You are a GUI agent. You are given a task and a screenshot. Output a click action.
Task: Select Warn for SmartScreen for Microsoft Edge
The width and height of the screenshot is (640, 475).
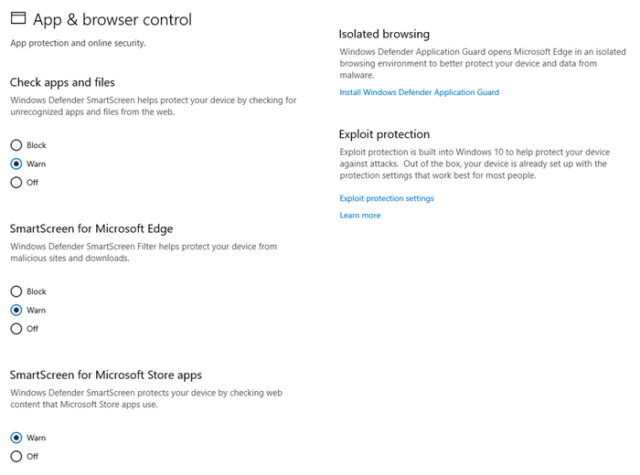[16, 310]
